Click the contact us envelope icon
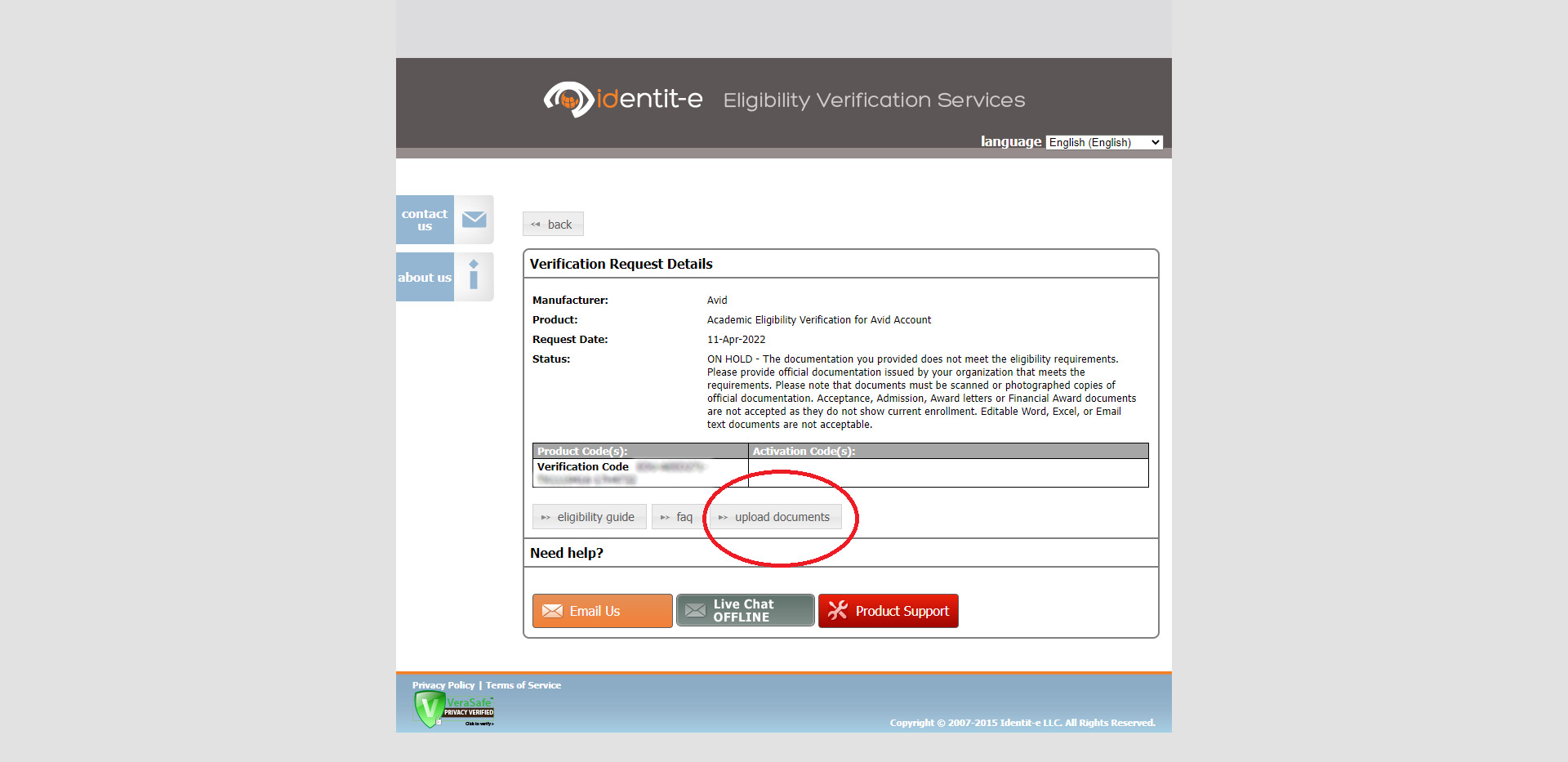Viewport: 1568px width, 762px height. coord(474,220)
